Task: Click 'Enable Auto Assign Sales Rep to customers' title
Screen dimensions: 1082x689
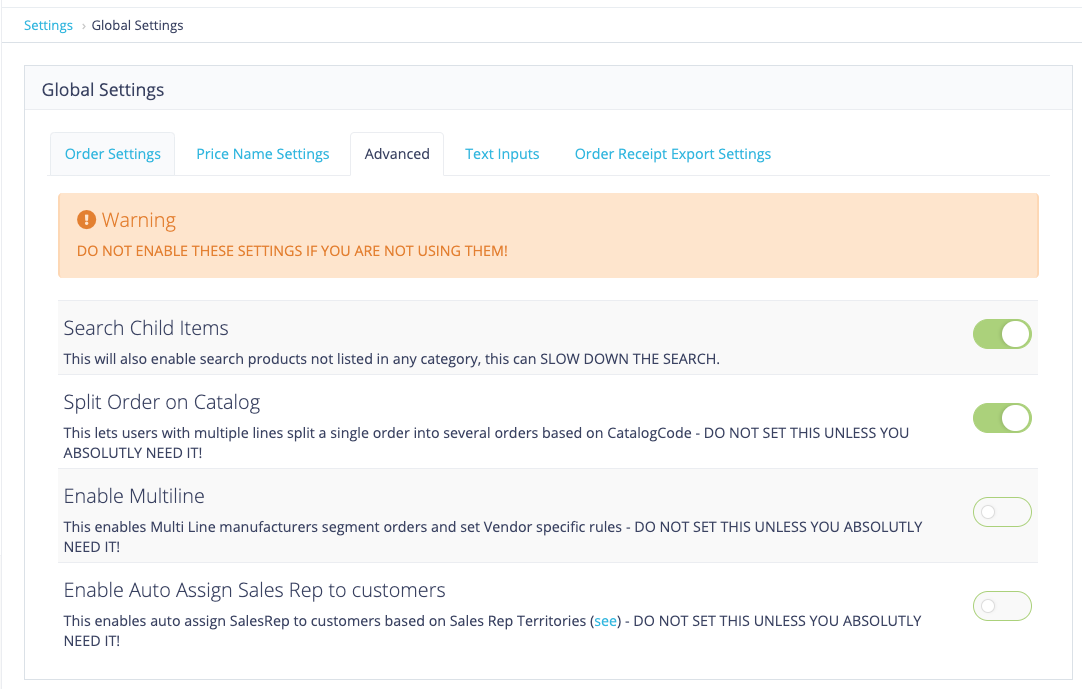Action: (254, 590)
